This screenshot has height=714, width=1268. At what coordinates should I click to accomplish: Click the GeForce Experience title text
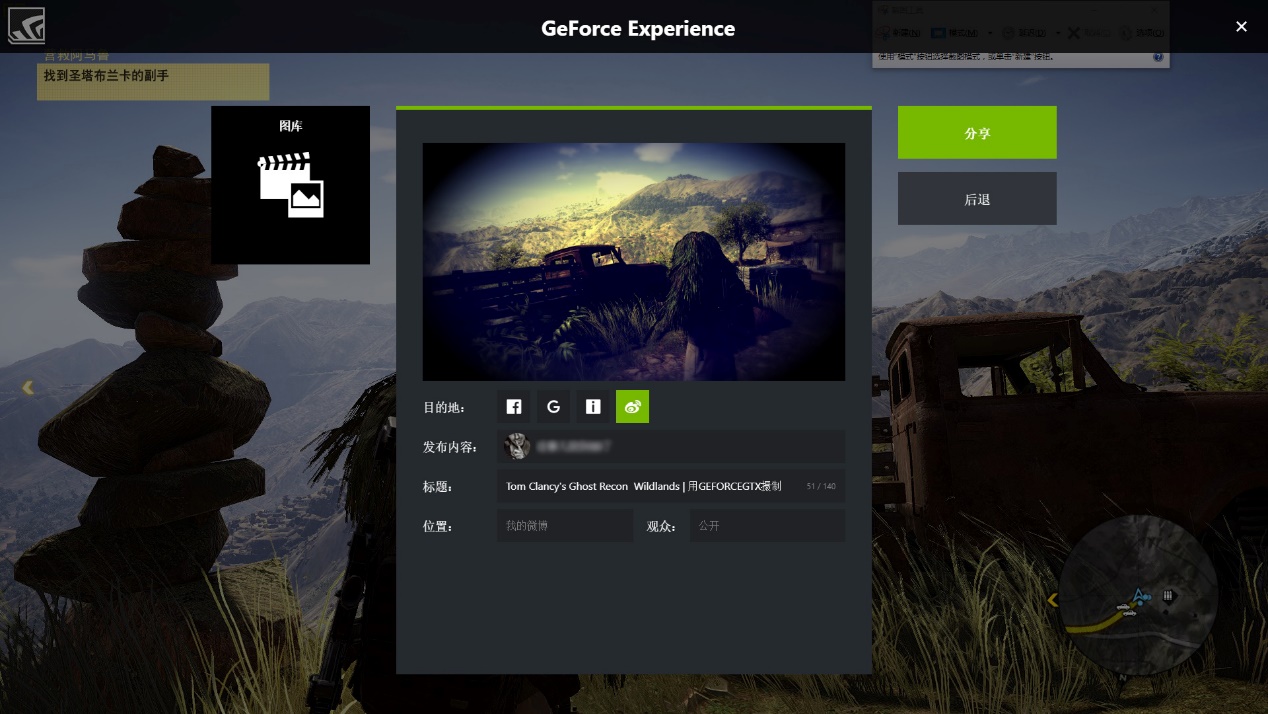638,28
